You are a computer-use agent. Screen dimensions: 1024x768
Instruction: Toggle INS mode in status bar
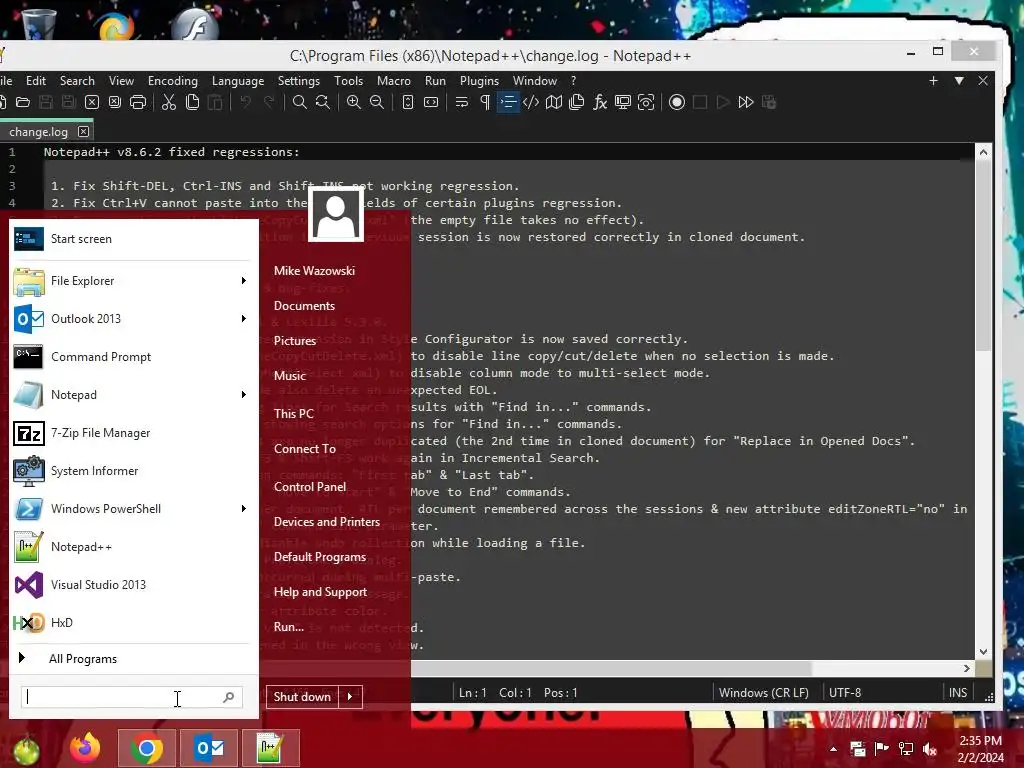[x=958, y=693]
